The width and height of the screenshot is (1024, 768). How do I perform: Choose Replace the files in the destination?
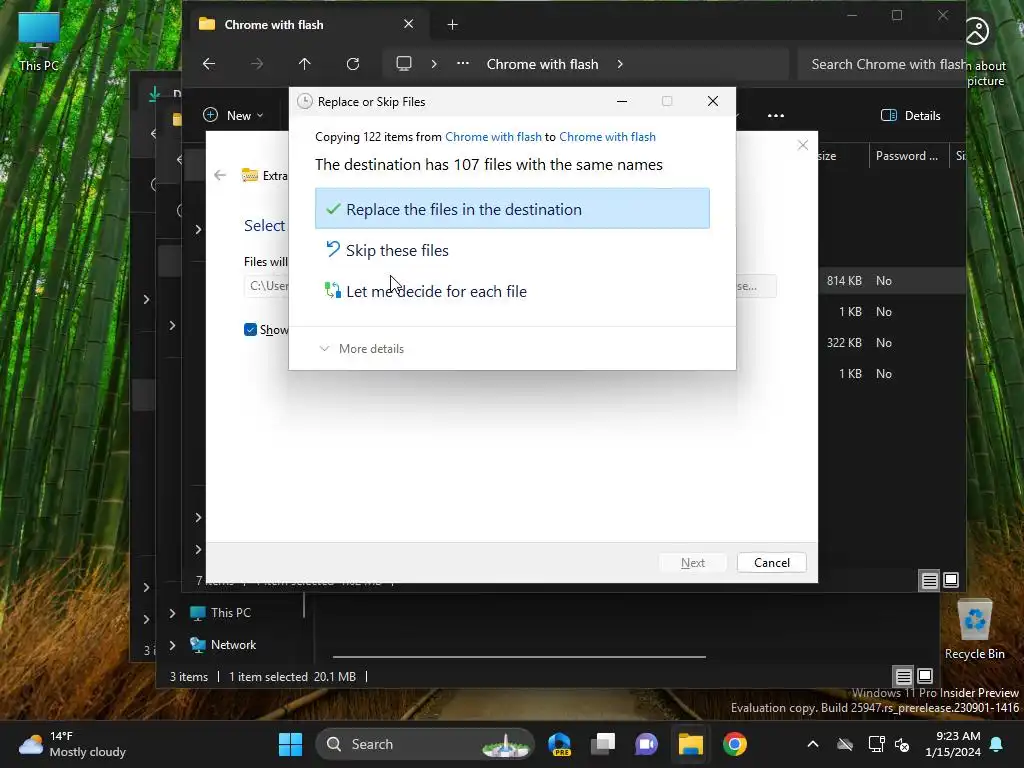[x=512, y=208]
